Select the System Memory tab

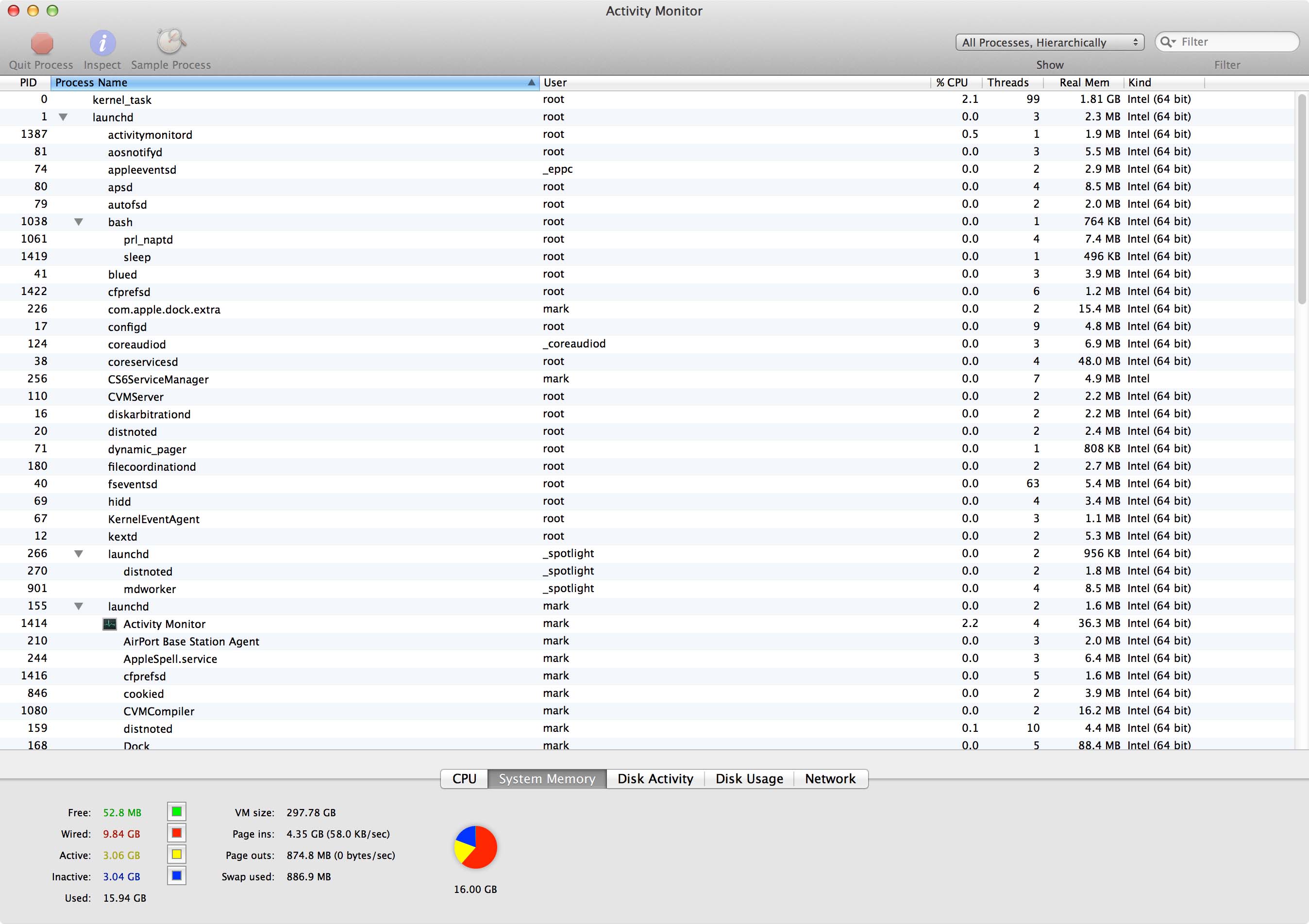click(x=547, y=779)
